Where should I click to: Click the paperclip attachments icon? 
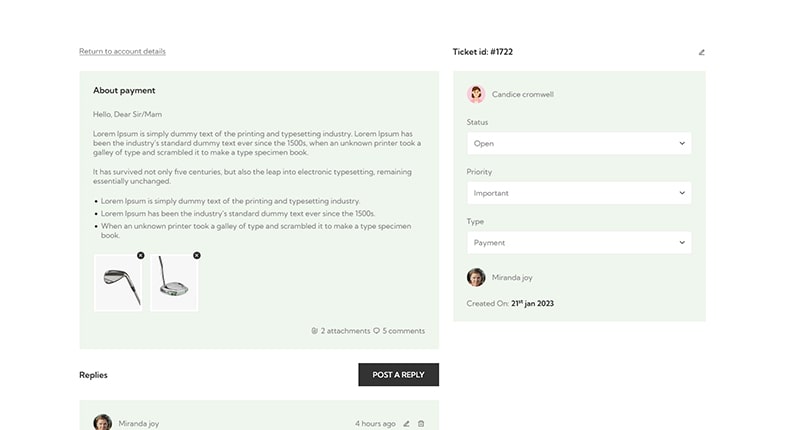pyautogui.click(x=314, y=331)
